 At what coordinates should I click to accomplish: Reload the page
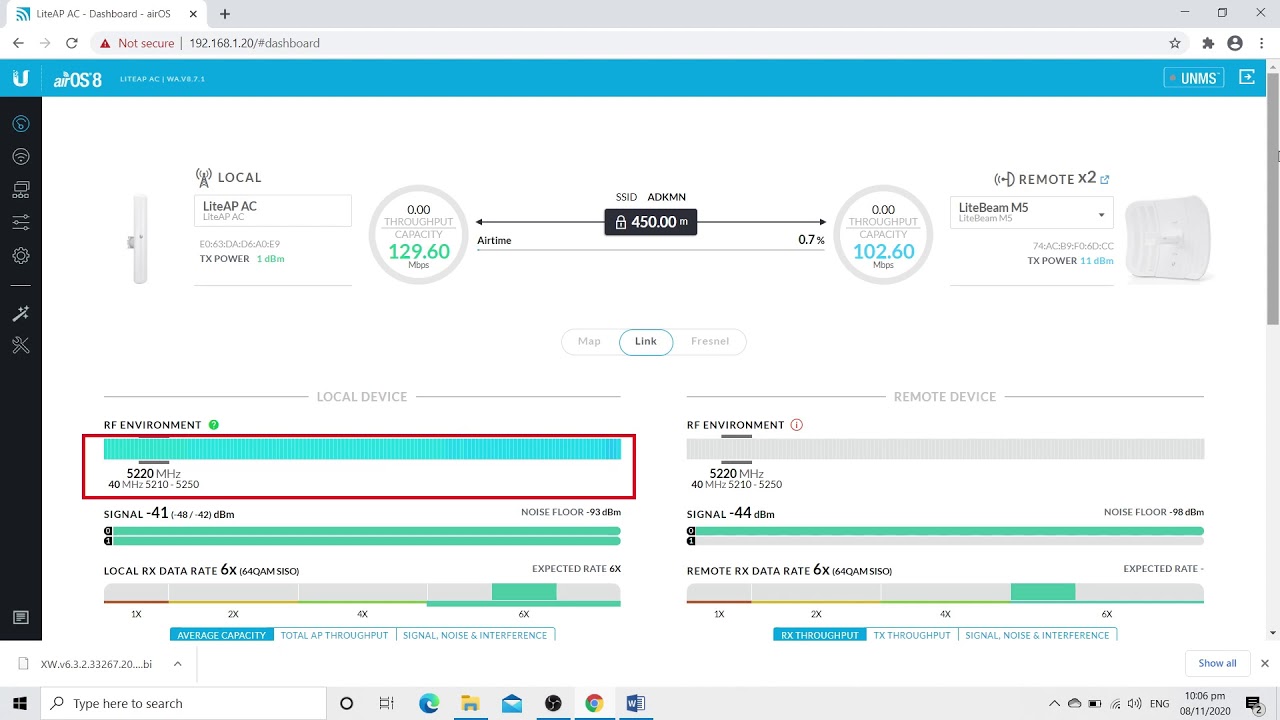click(72, 43)
